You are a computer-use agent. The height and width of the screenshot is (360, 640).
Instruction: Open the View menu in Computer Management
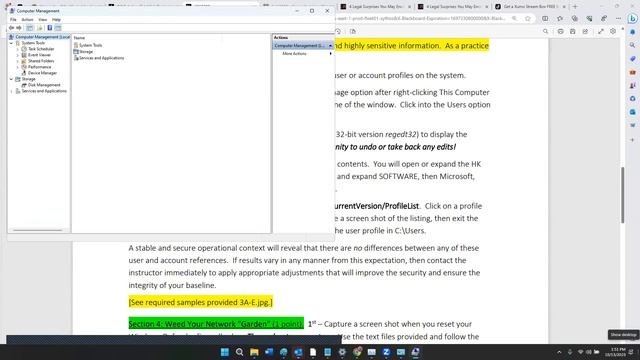42,20
